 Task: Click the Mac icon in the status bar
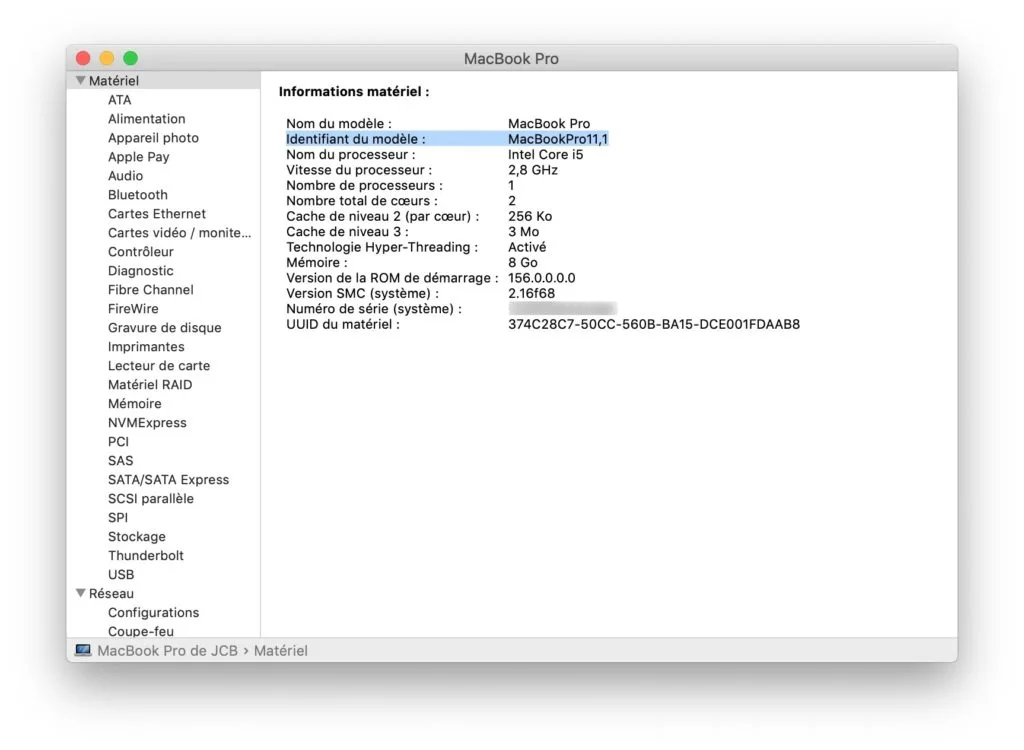[82, 650]
